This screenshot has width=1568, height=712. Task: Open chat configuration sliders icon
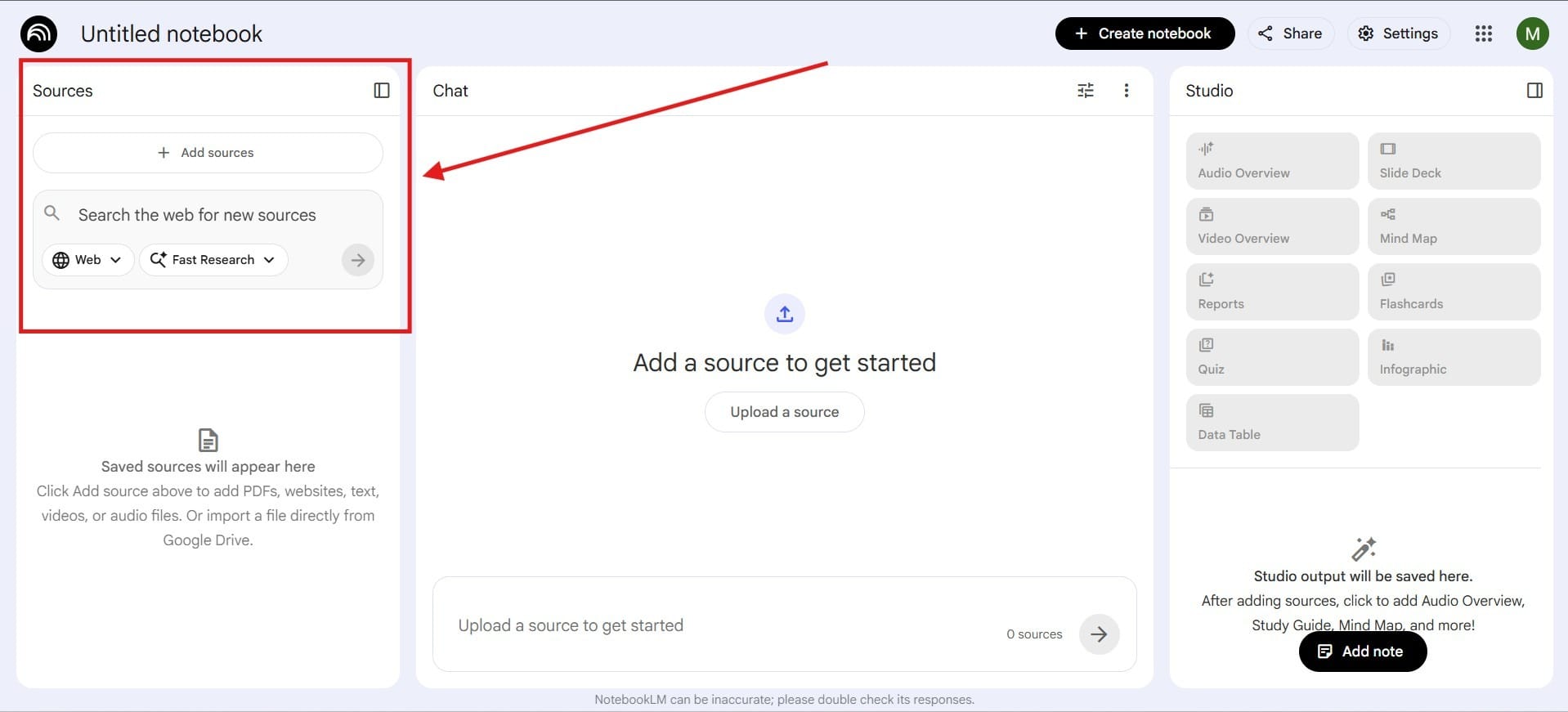[x=1086, y=91]
